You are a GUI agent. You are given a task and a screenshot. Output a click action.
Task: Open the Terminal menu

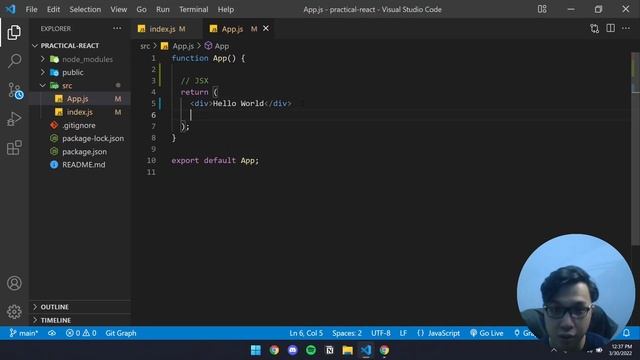pyautogui.click(x=193, y=9)
